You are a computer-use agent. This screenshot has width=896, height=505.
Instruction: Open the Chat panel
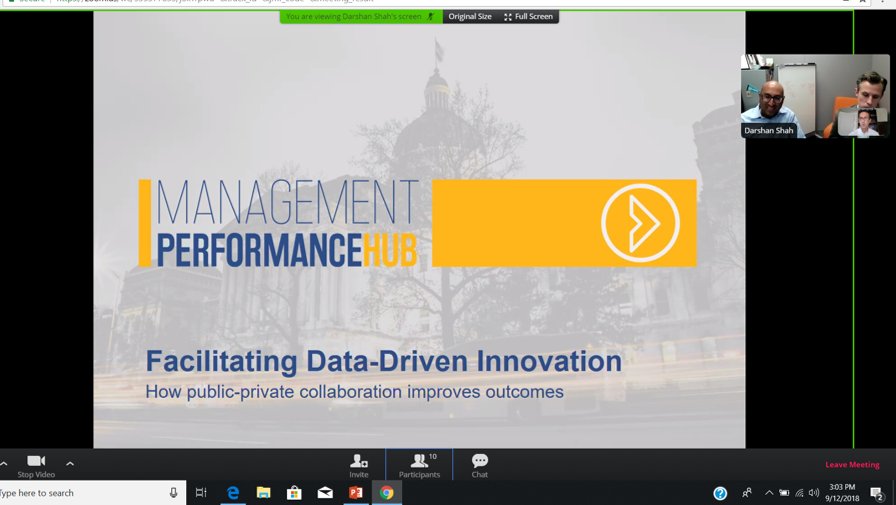coord(480,466)
